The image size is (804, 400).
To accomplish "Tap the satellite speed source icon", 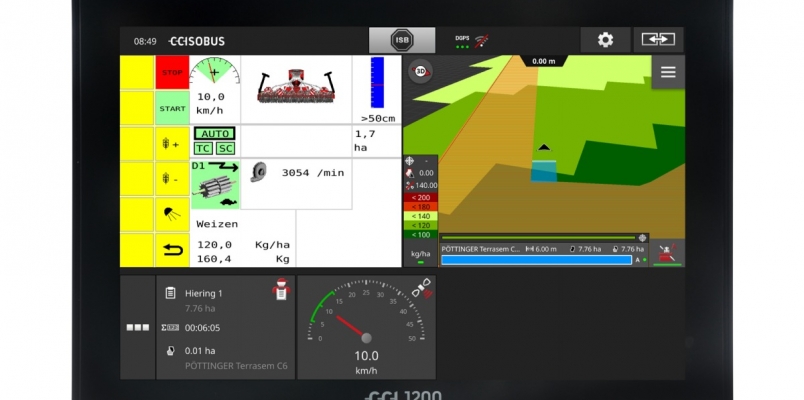I will coord(423,288).
